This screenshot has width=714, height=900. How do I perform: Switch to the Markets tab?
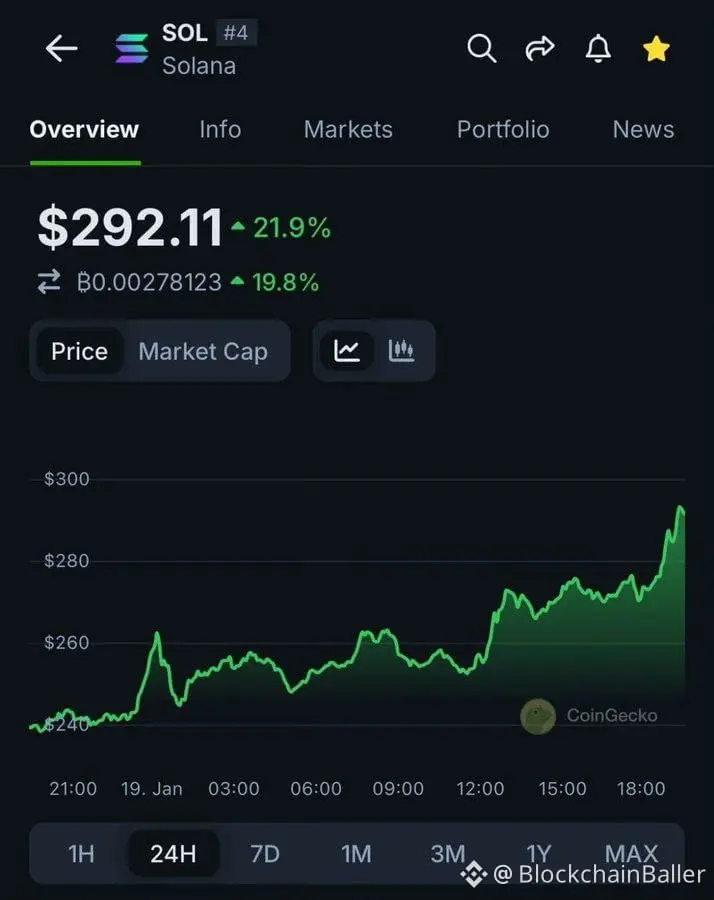point(348,129)
